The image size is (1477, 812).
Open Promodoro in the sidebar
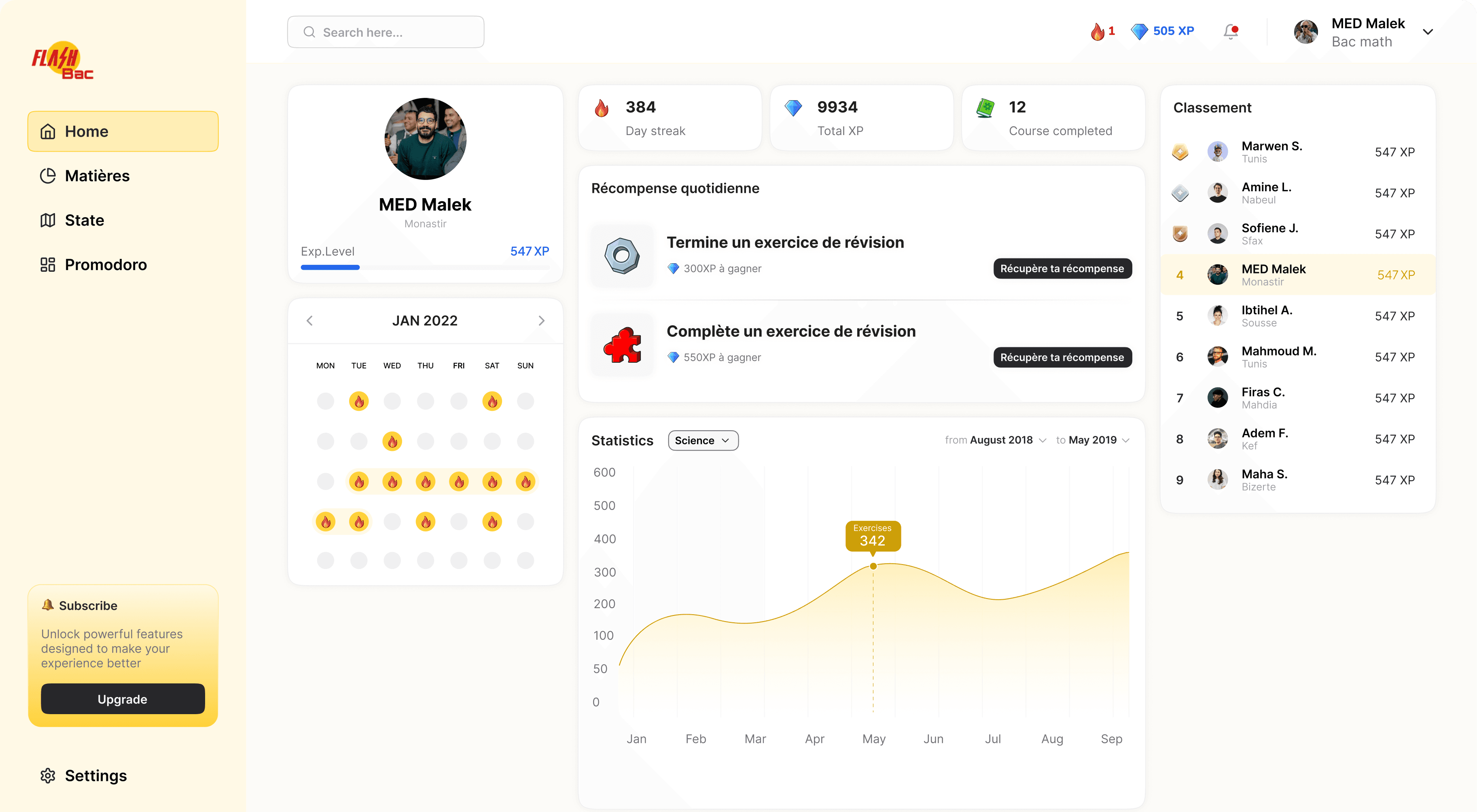106,265
